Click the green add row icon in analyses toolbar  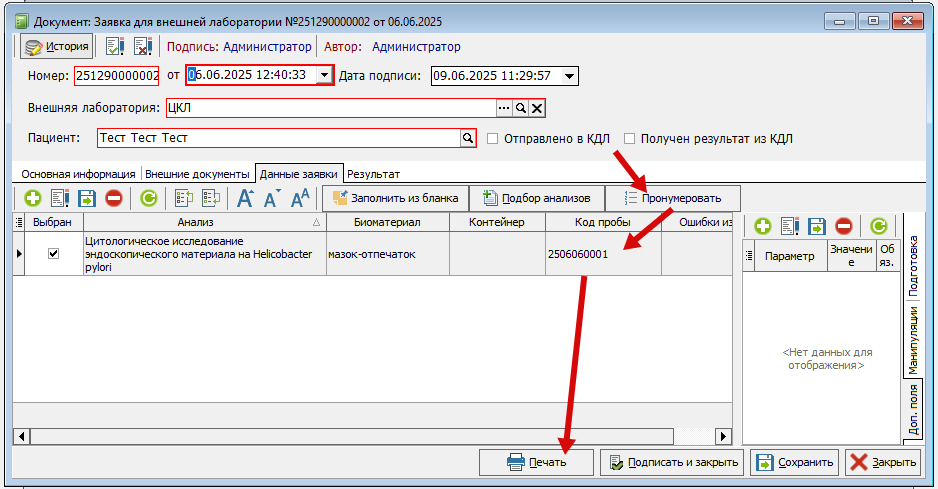click(33, 199)
